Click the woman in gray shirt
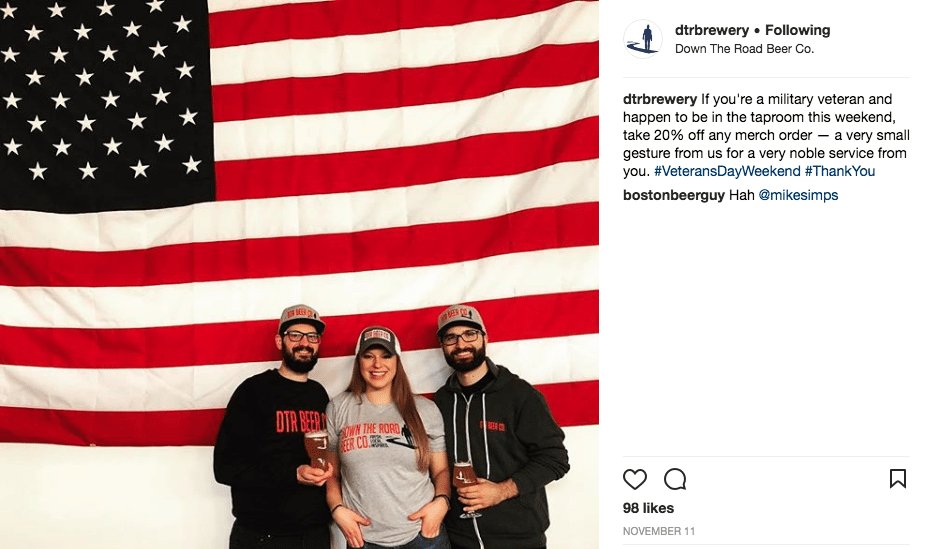The height and width of the screenshot is (549, 932). 386,440
